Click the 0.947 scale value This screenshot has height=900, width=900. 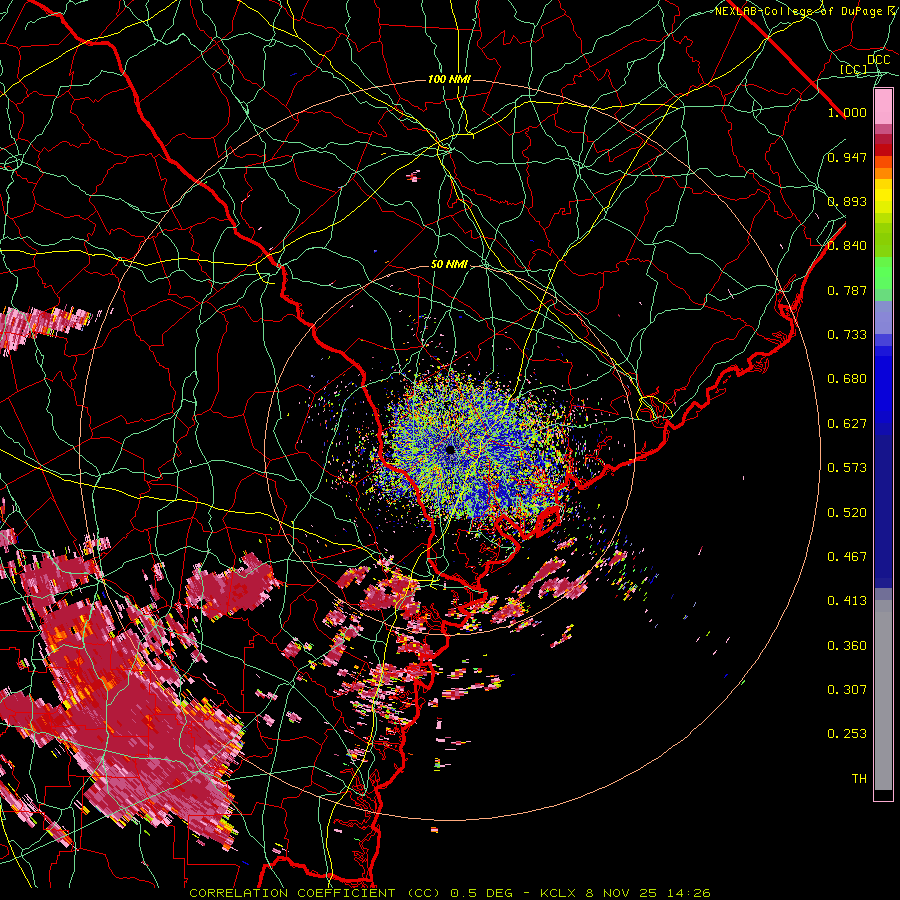[x=847, y=157]
